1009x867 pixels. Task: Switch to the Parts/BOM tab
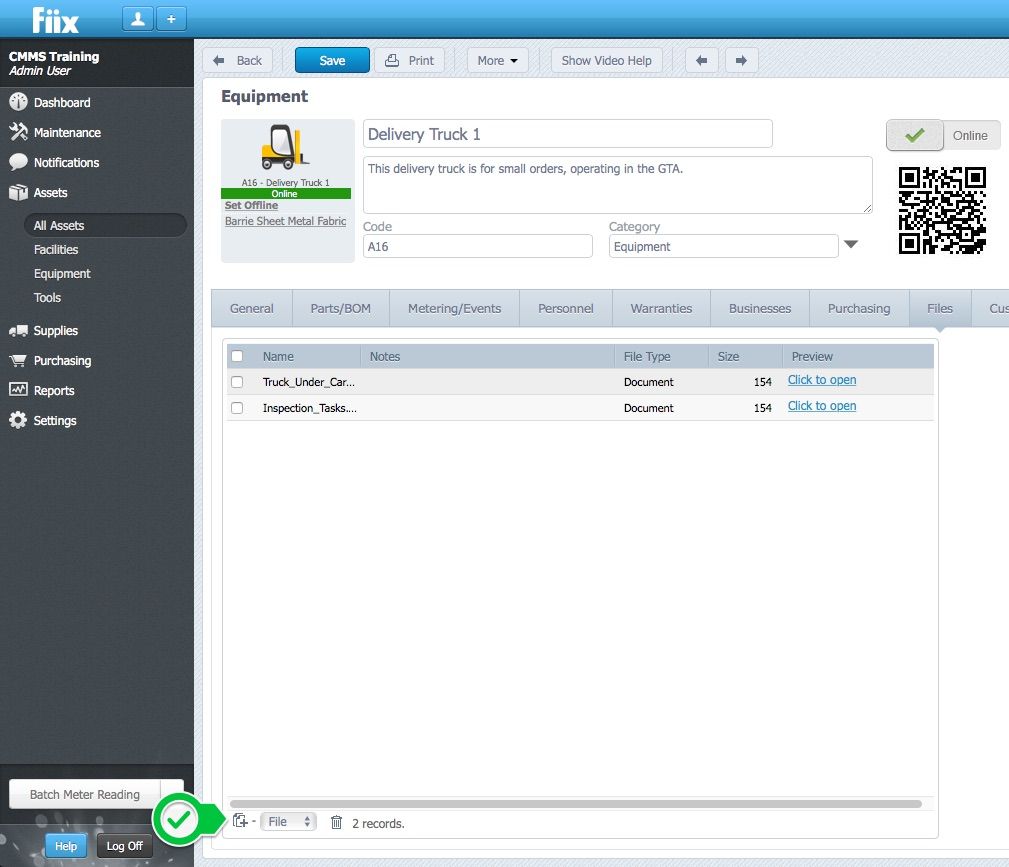point(340,308)
